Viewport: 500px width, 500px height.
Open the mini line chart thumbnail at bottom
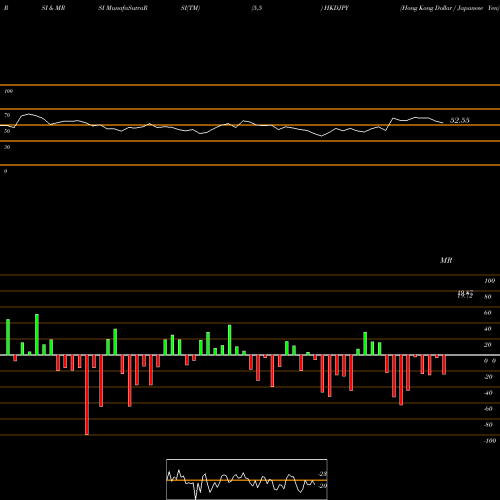(247, 479)
